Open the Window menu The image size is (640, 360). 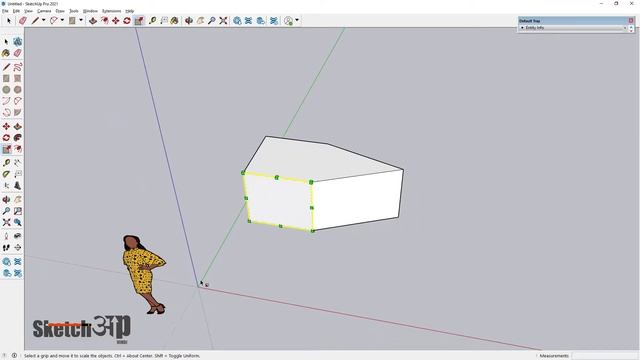coord(90,11)
